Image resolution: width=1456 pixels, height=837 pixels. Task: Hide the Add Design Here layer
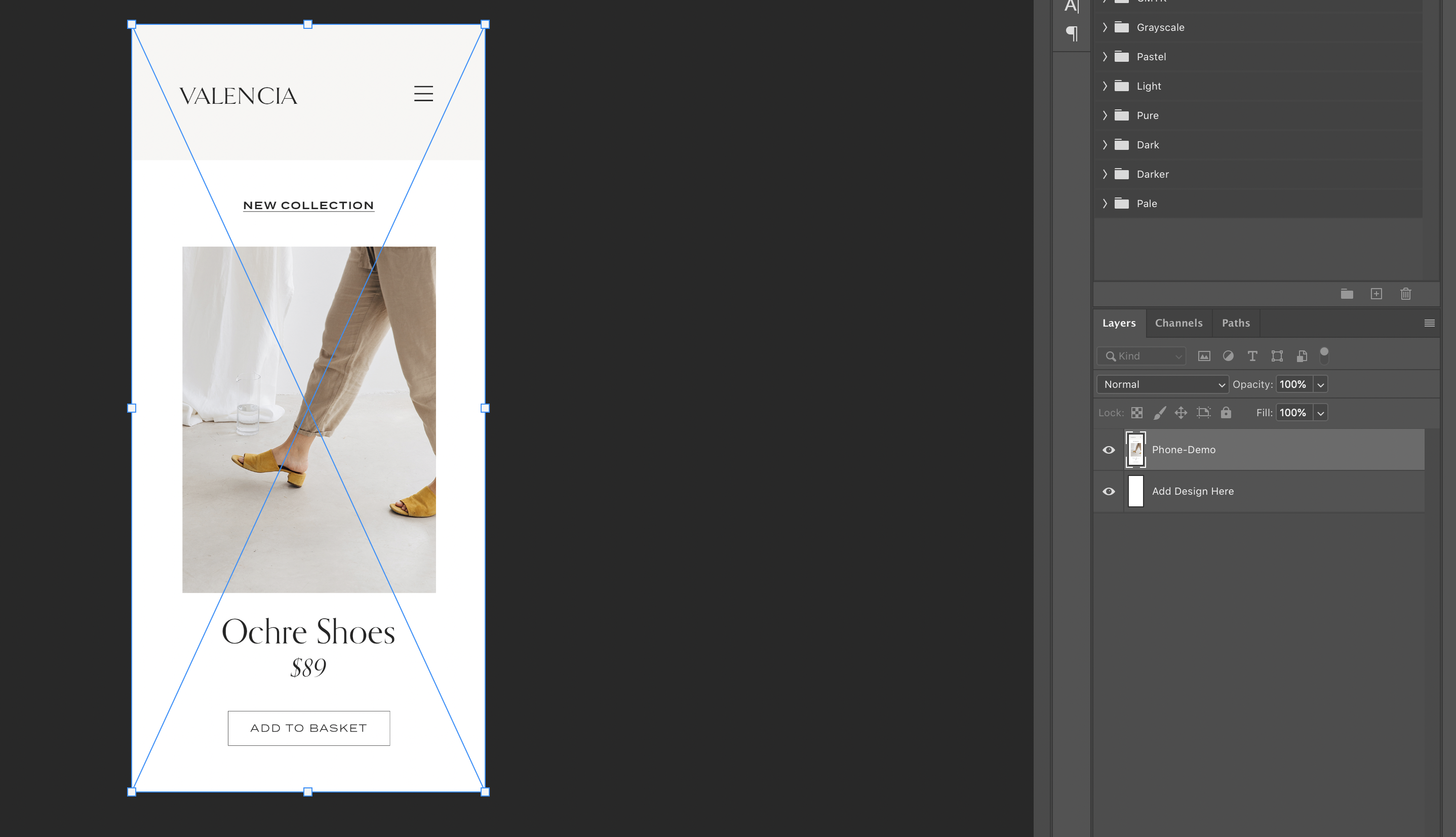pyautogui.click(x=1108, y=491)
